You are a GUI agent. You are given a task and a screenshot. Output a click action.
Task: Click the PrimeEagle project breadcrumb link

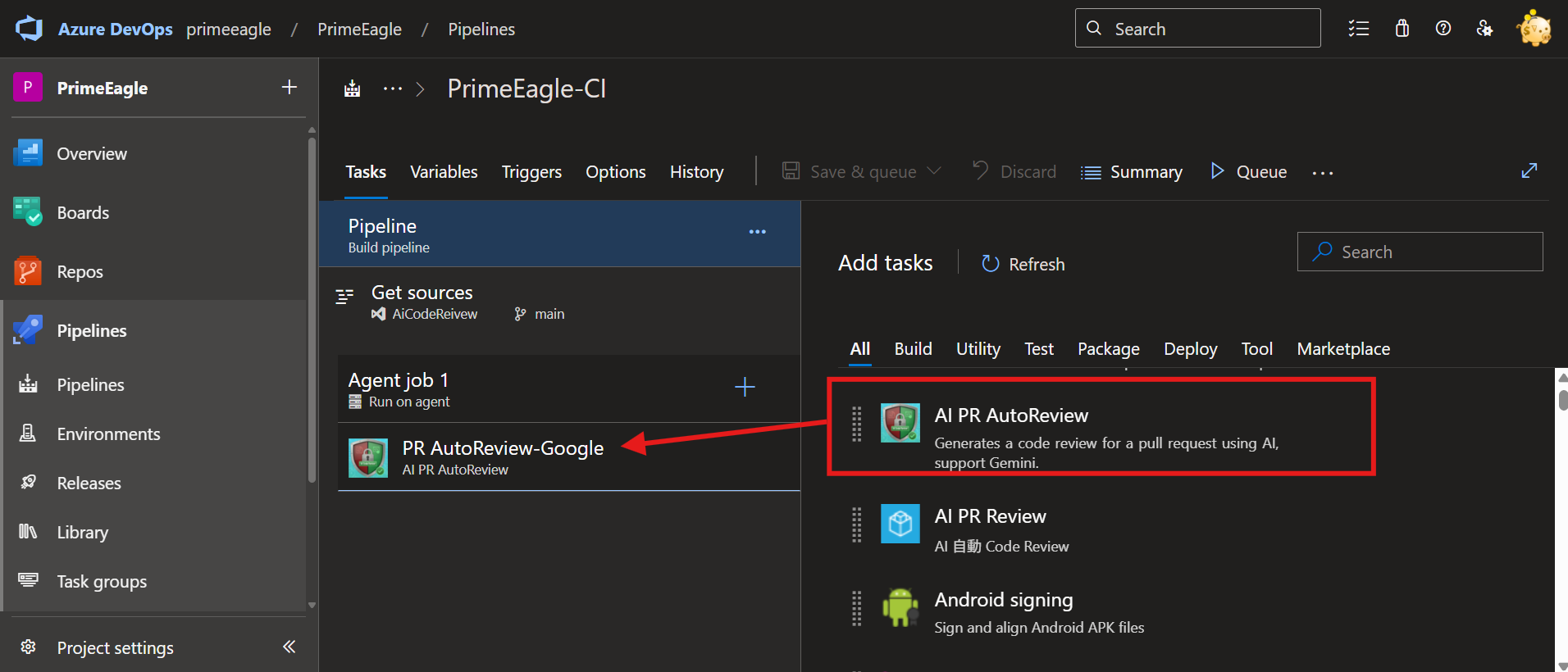coord(359,30)
